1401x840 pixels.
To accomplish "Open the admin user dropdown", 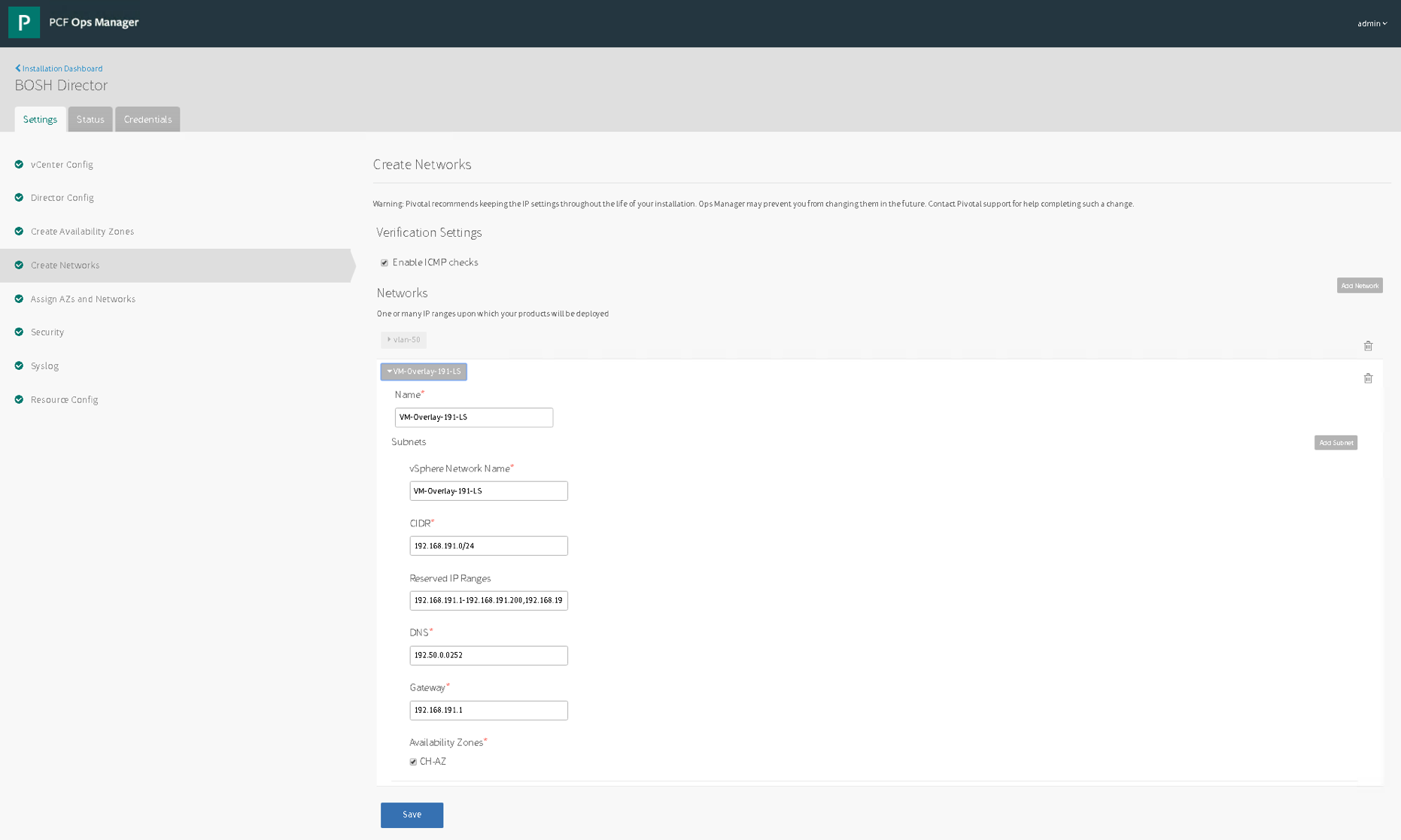I will [1372, 23].
